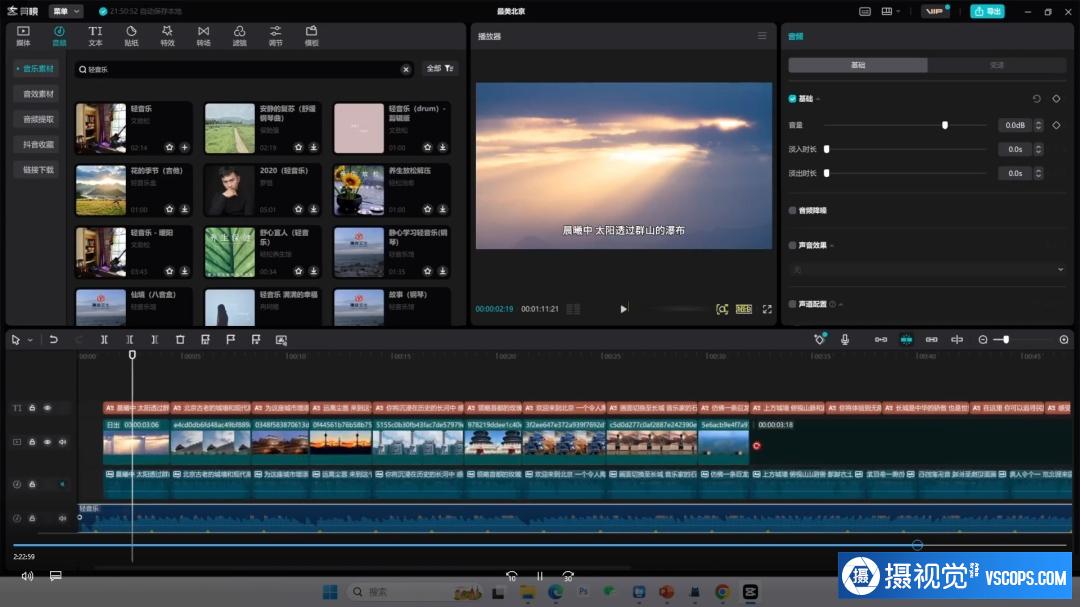Skip forward 30 seconds in the video overlay

click(568, 576)
